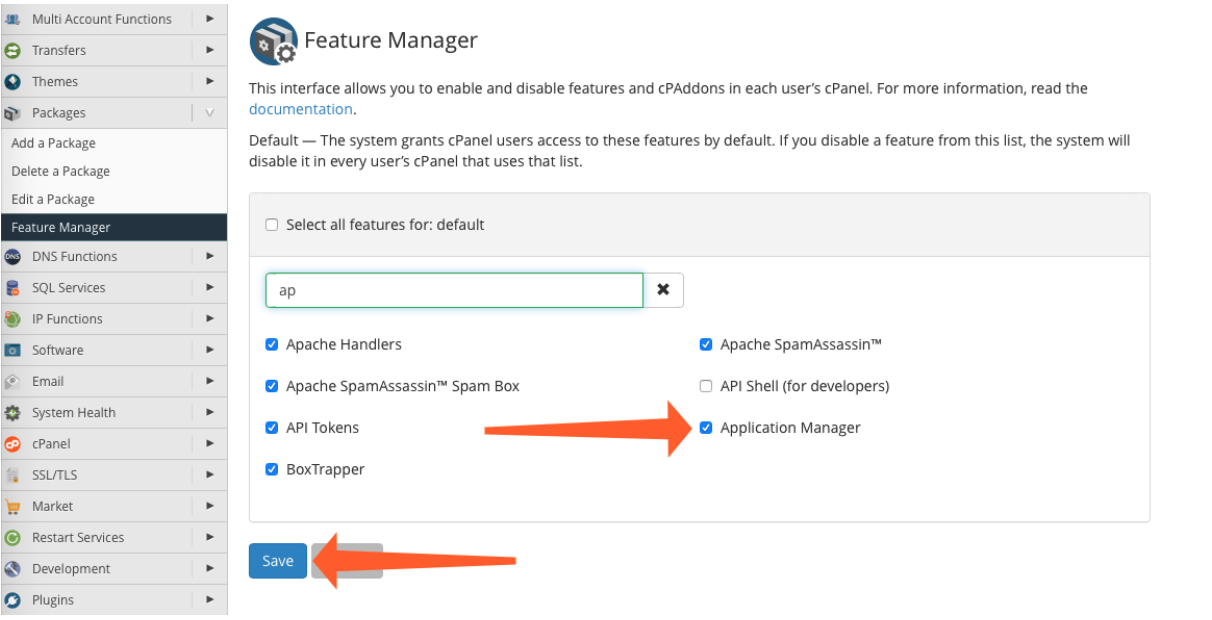Open Add a Package menu item
Screen dimensions: 1212x620
coord(53,143)
